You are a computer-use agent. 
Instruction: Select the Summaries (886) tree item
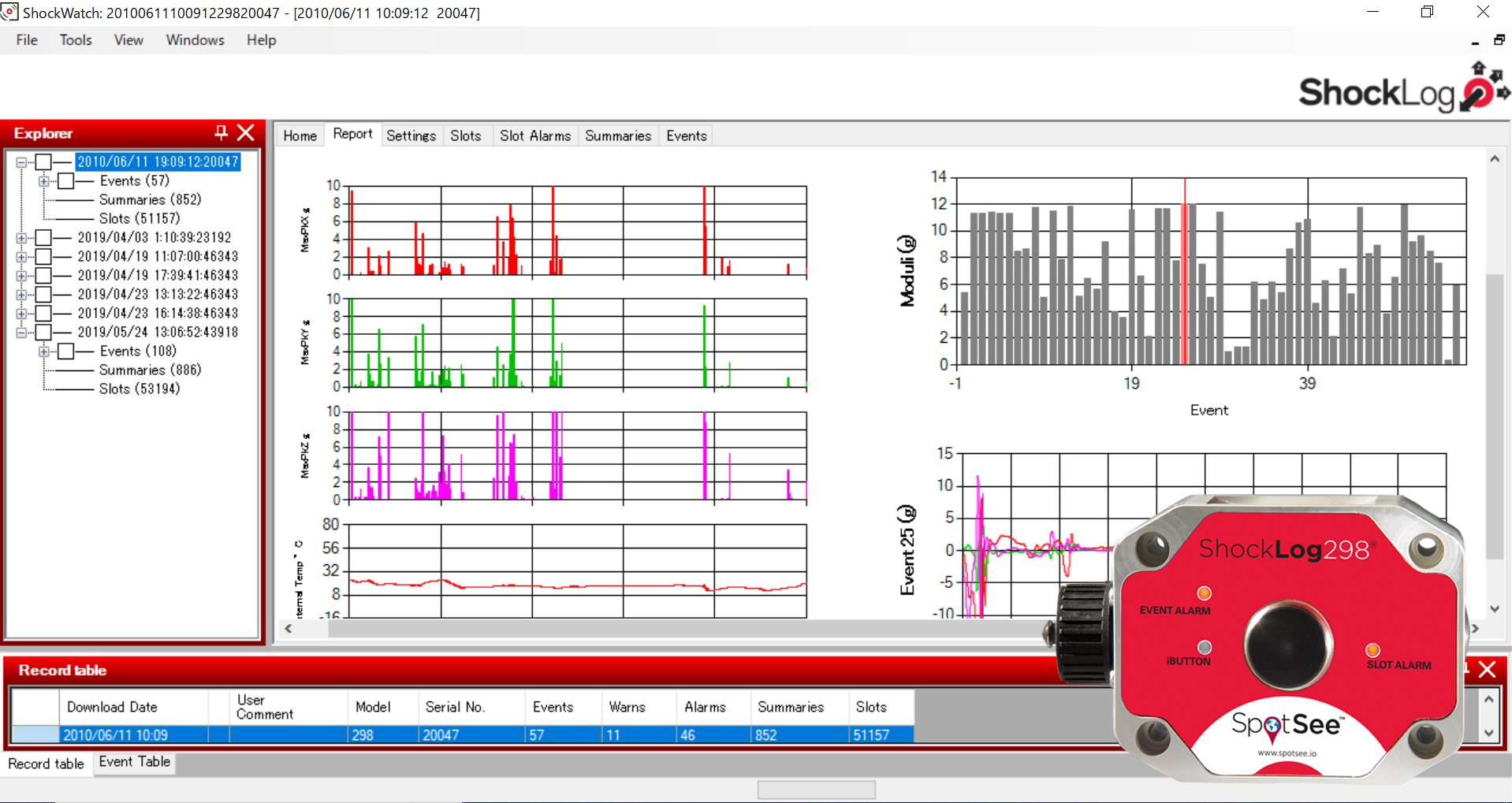tap(150, 370)
